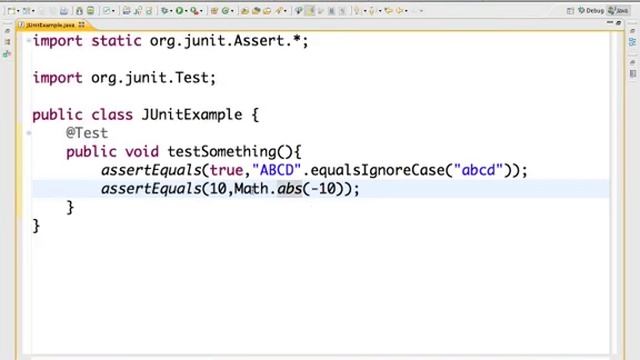Click the Math class reference
The height and width of the screenshot is (360, 640).
coord(251,189)
